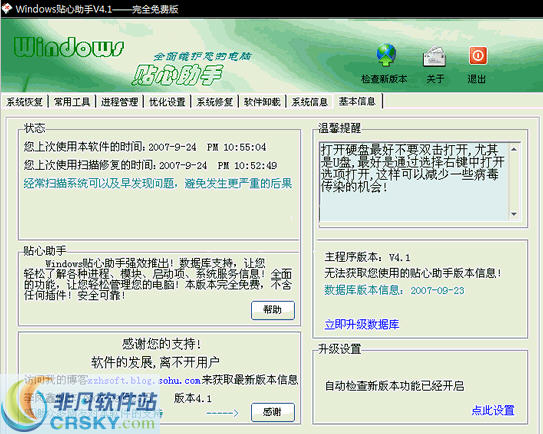The width and height of the screenshot is (543, 434).
Task: Select the 进程管理 tab
Action: coord(119,102)
